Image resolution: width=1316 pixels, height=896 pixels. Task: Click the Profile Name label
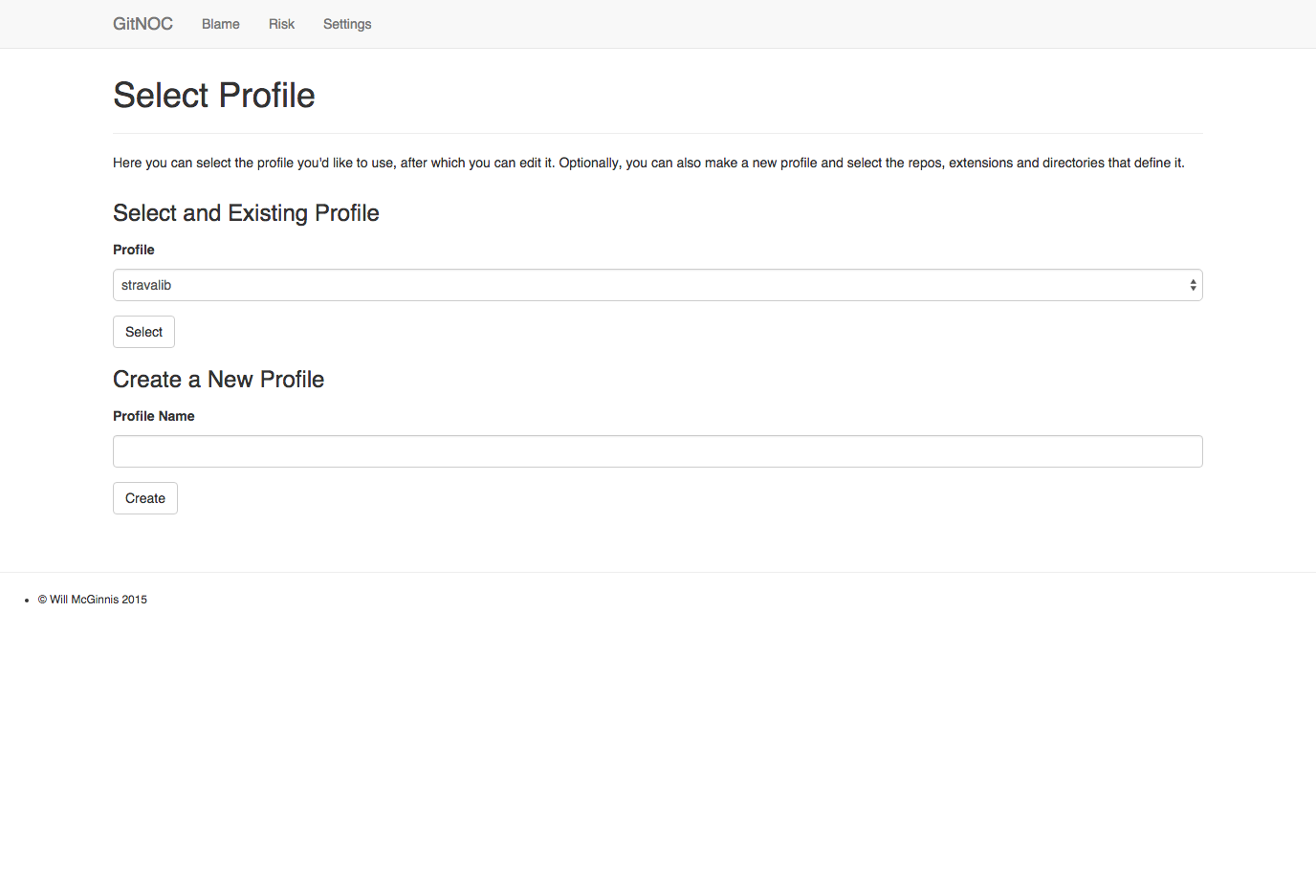(x=153, y=416)
